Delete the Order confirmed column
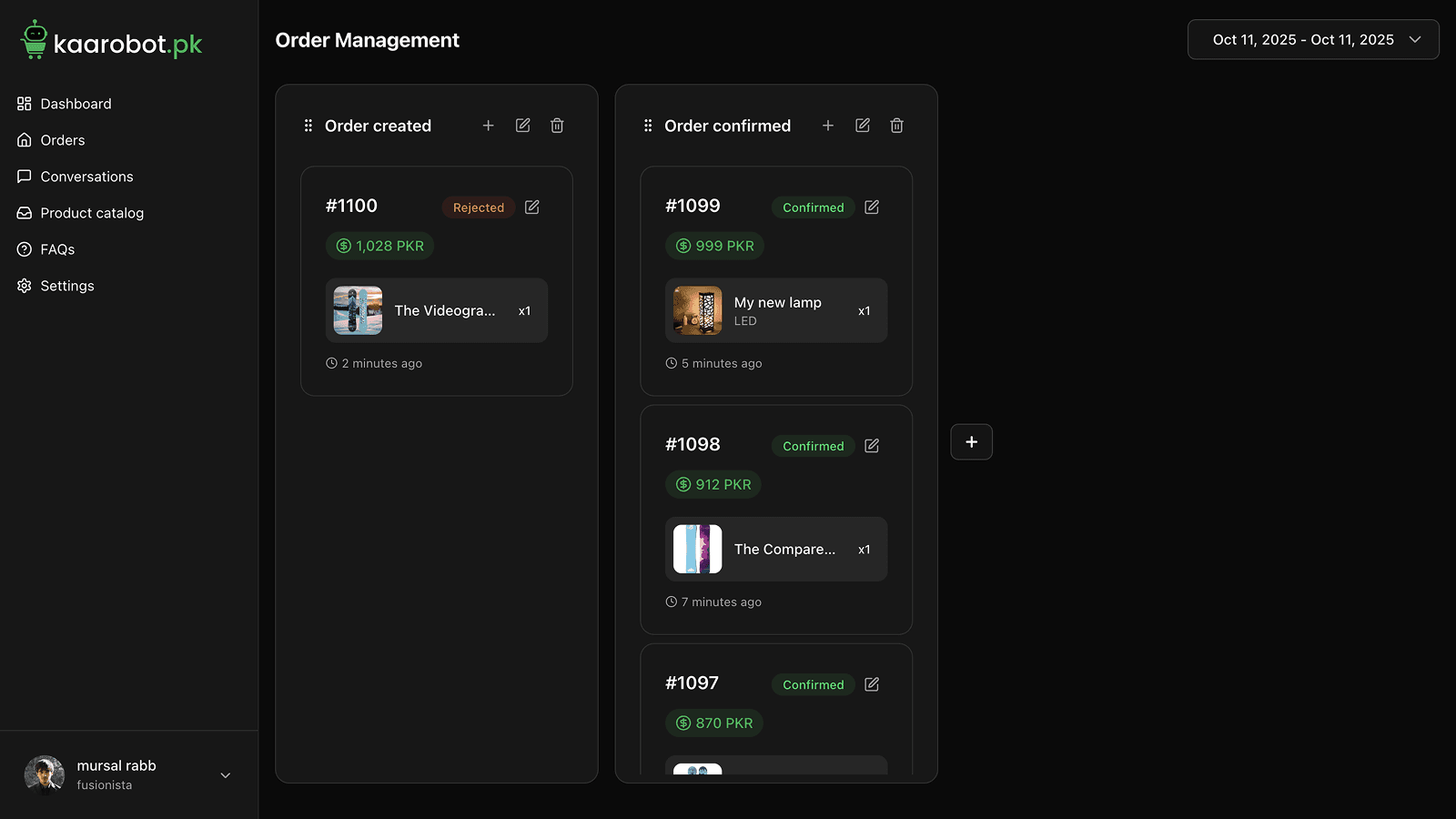The width and height of the screenshot is (1456, 819). pyautogui.click(x=896, y=126)
